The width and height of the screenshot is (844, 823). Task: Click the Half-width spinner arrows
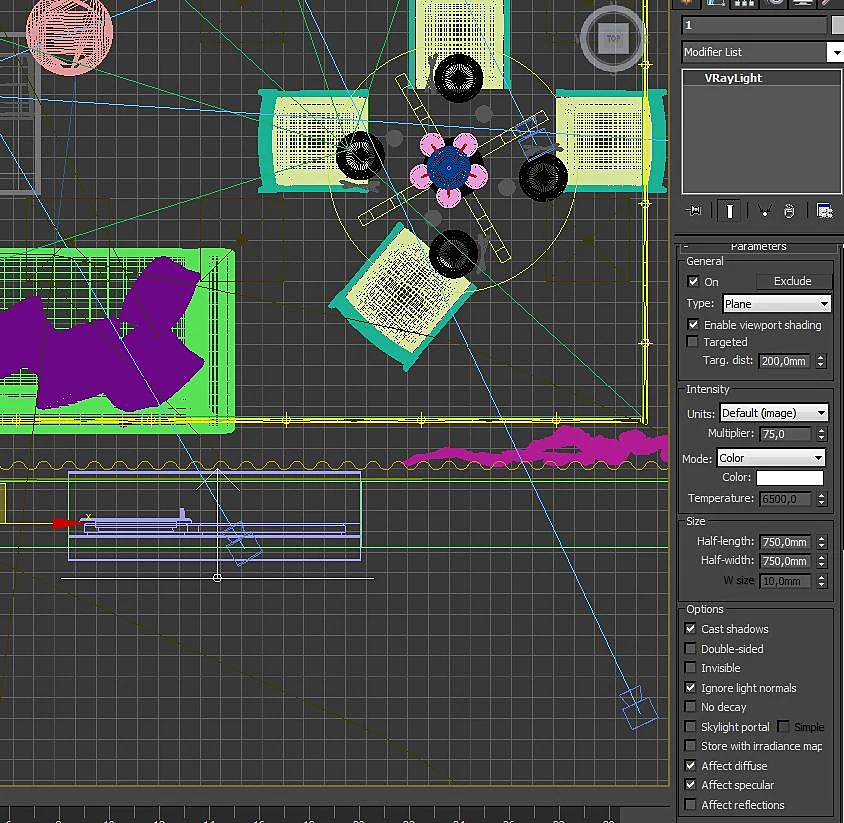(821, 561)
